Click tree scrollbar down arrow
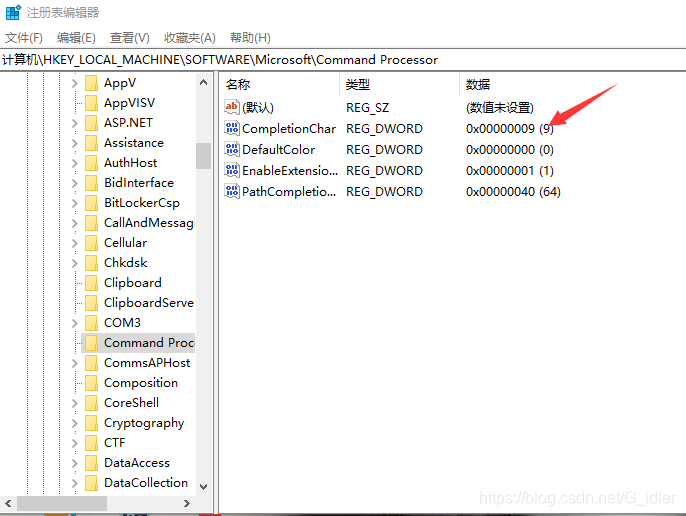686x516 pixels. click(x=203, y=487)
